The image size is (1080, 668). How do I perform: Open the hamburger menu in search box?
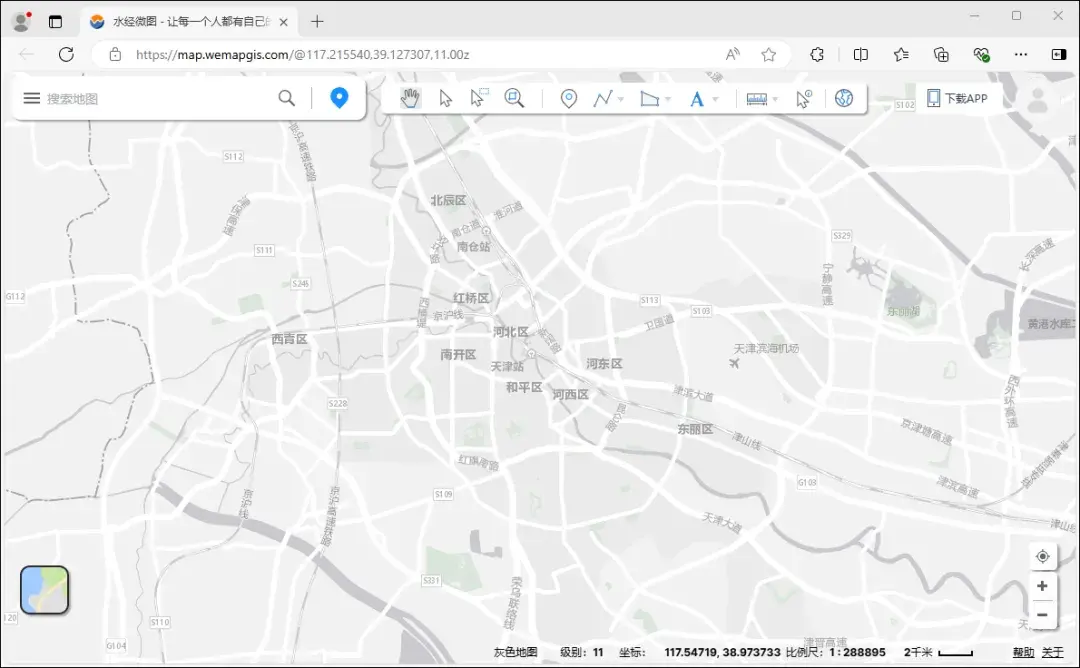(32, 98)
